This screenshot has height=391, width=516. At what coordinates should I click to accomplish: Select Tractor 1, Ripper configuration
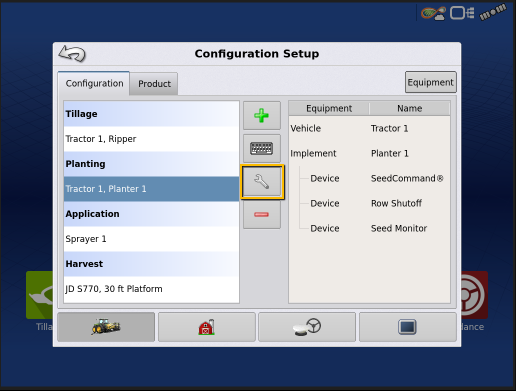(x=151, y=139)
